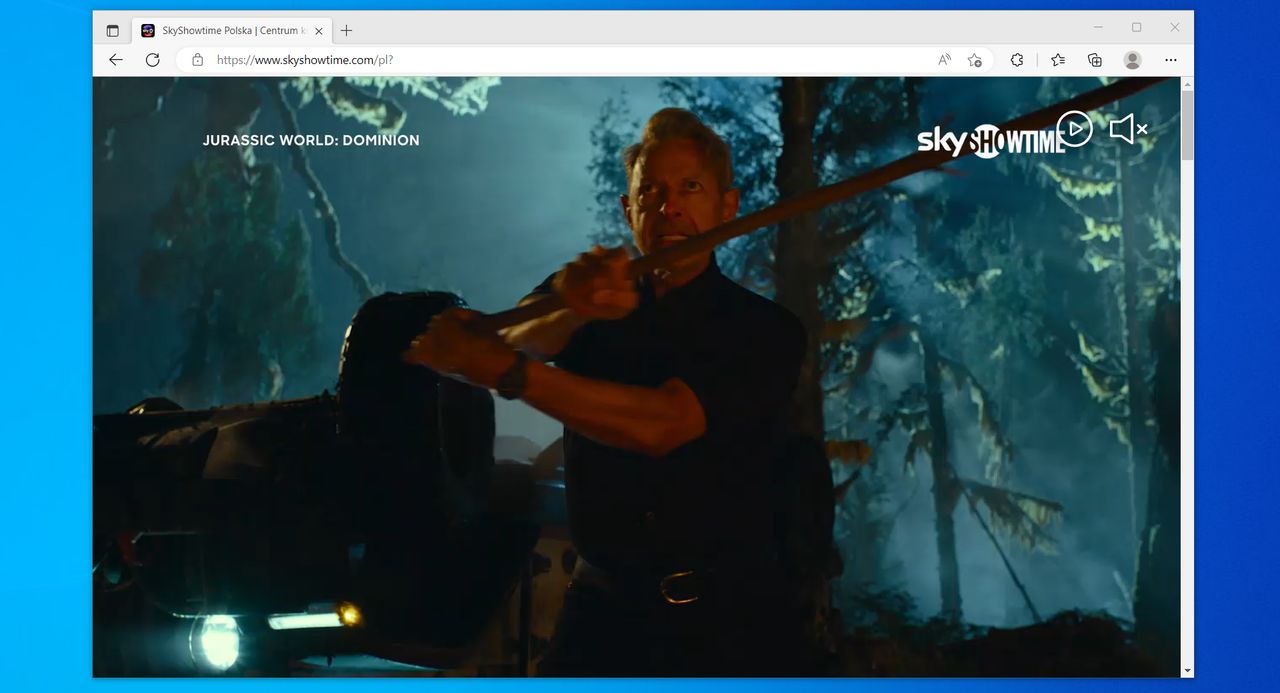Screen dimensions: 1280x693
Task: Open the Collections icon
Action: point(1095,60)
